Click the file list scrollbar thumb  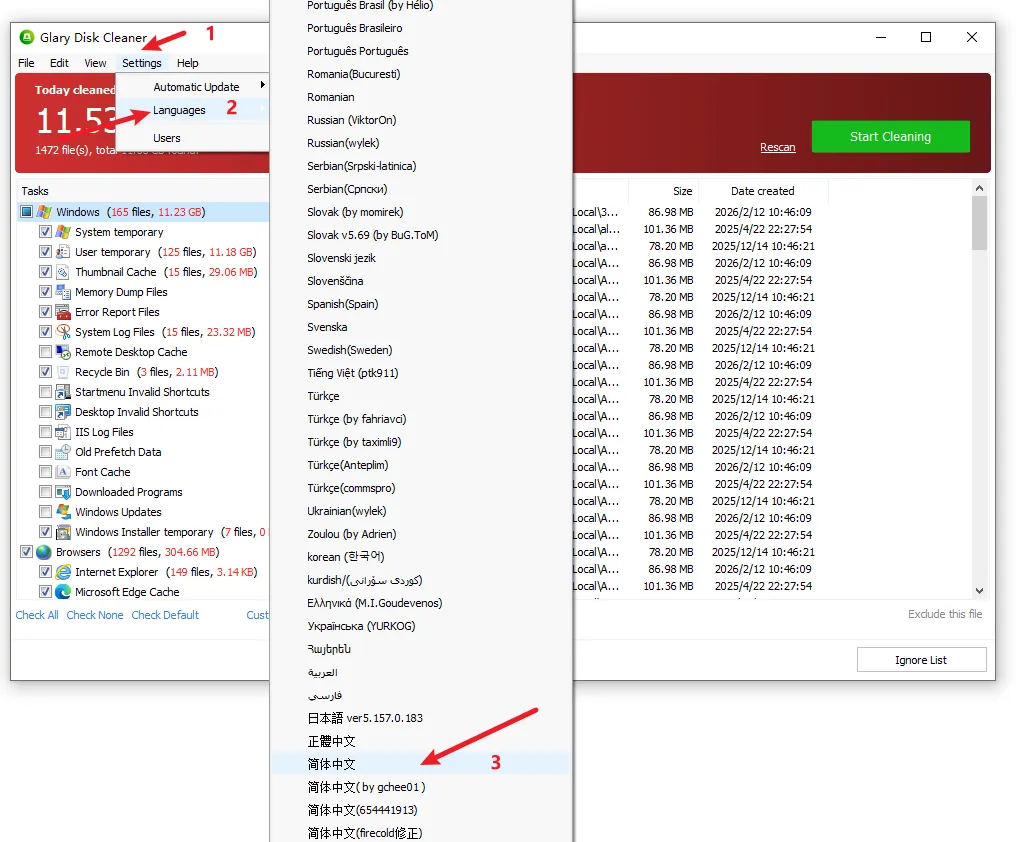pyautogui.click(x=979, y=223)
